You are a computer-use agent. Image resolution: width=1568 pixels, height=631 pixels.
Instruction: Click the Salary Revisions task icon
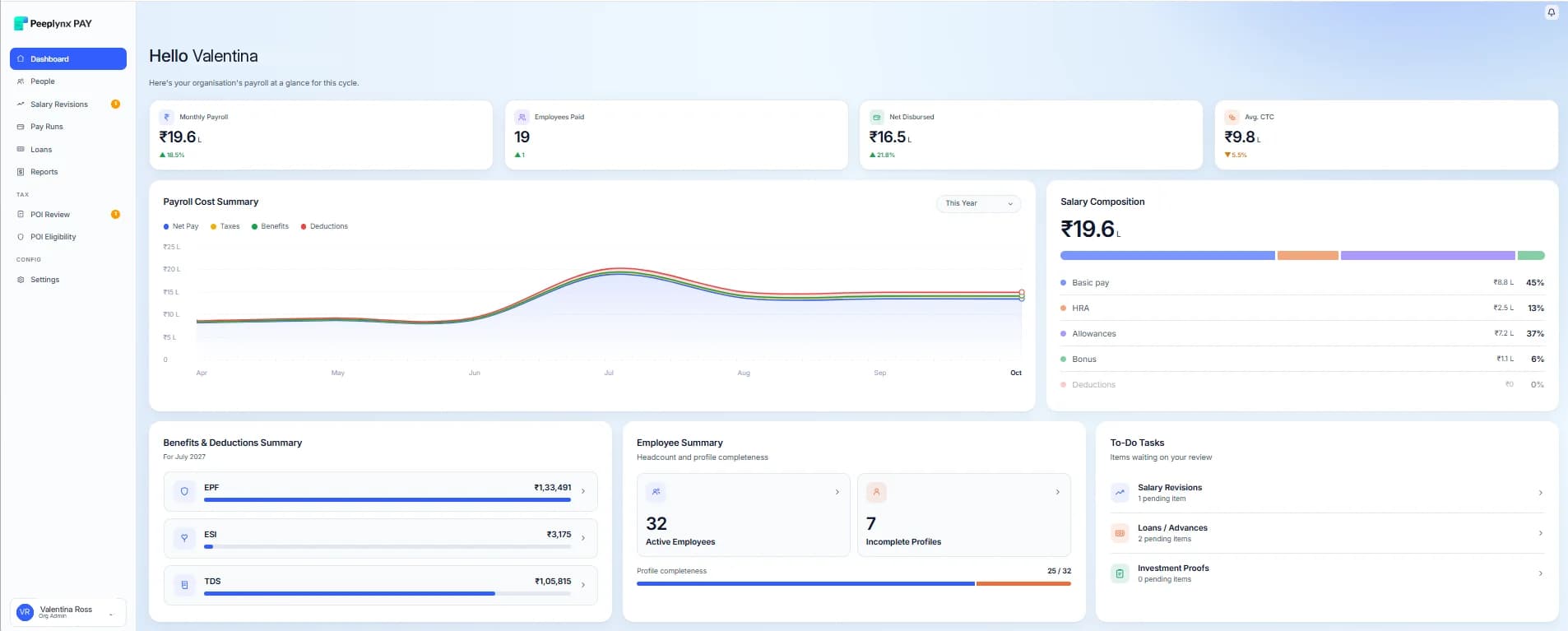(1120, 493)
